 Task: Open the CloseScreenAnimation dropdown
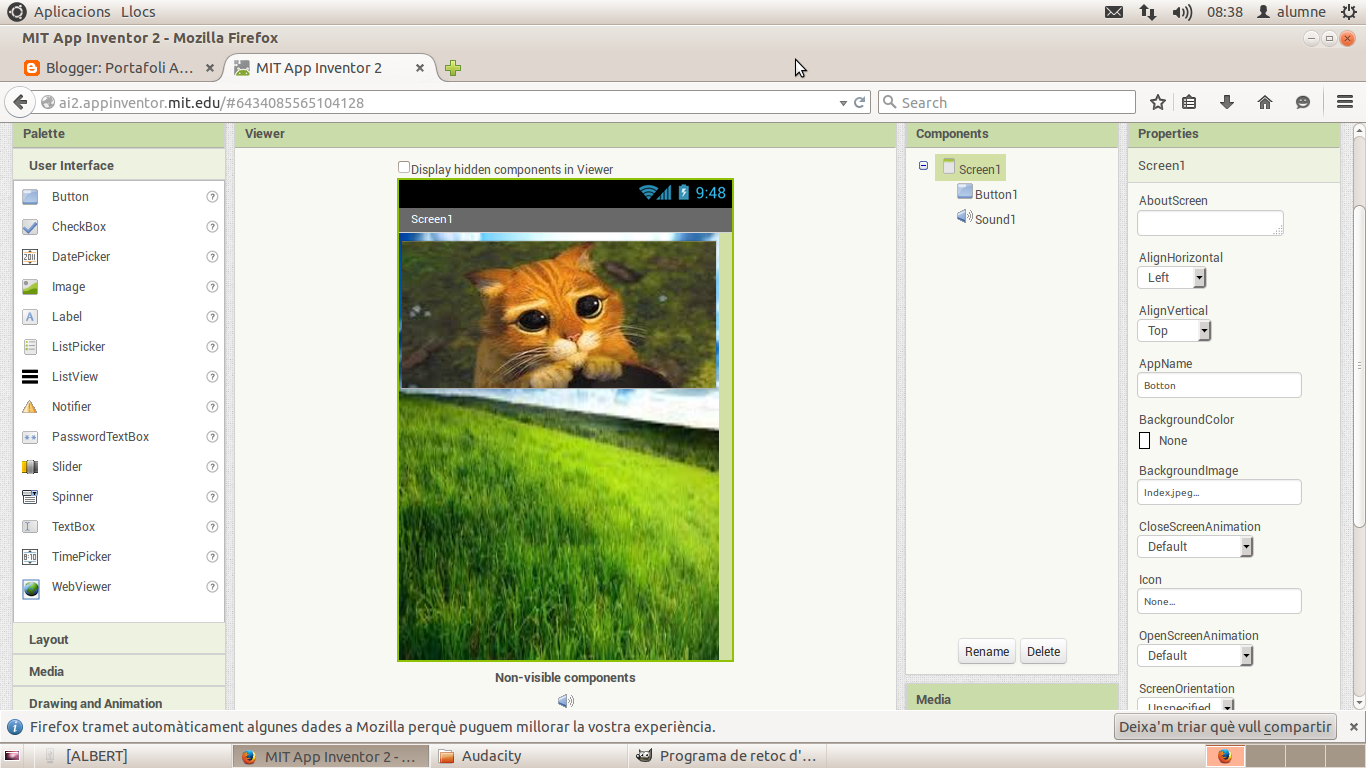coord(1195,547)
